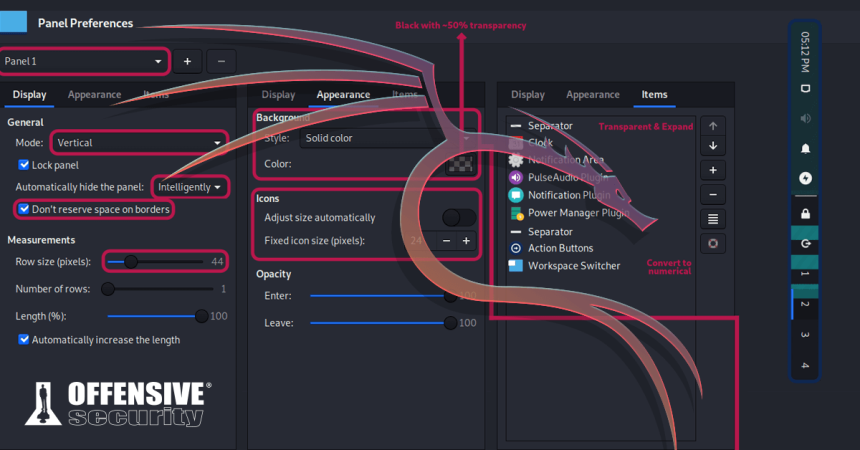Click the lock screen icon in vertical panel

pyautogui.click(x=805, y=213)
